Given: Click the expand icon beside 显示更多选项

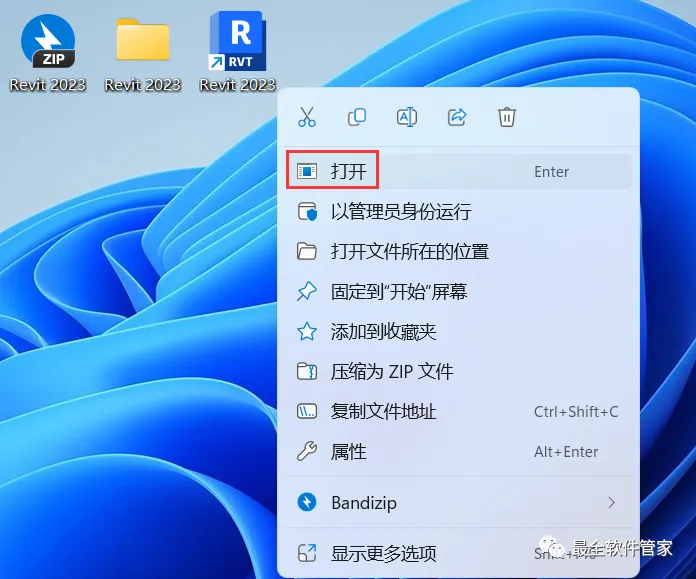Looking at the screenshot, I should tap(307, 553).
